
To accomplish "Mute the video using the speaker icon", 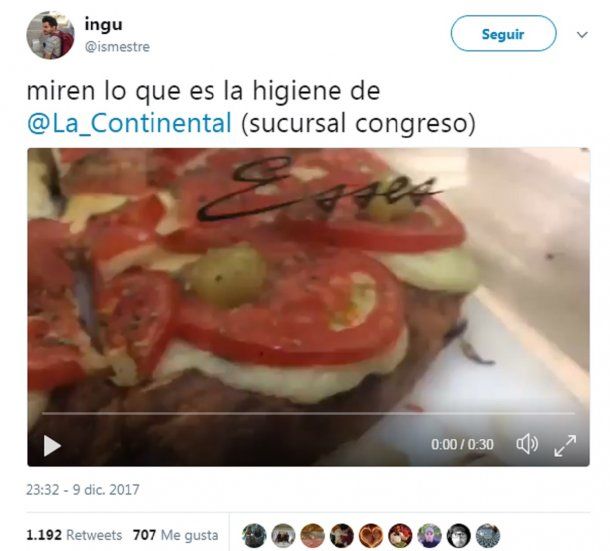I will (x=527, y=444).
